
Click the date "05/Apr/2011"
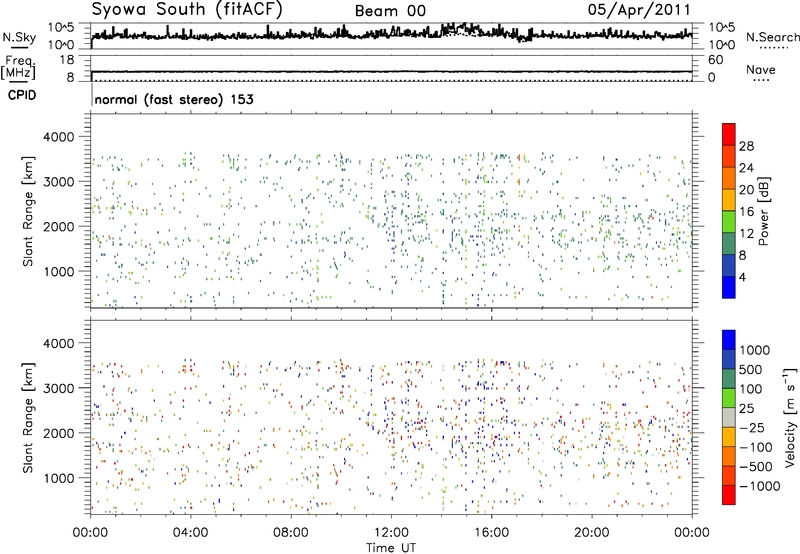click(x=639, y=10)
